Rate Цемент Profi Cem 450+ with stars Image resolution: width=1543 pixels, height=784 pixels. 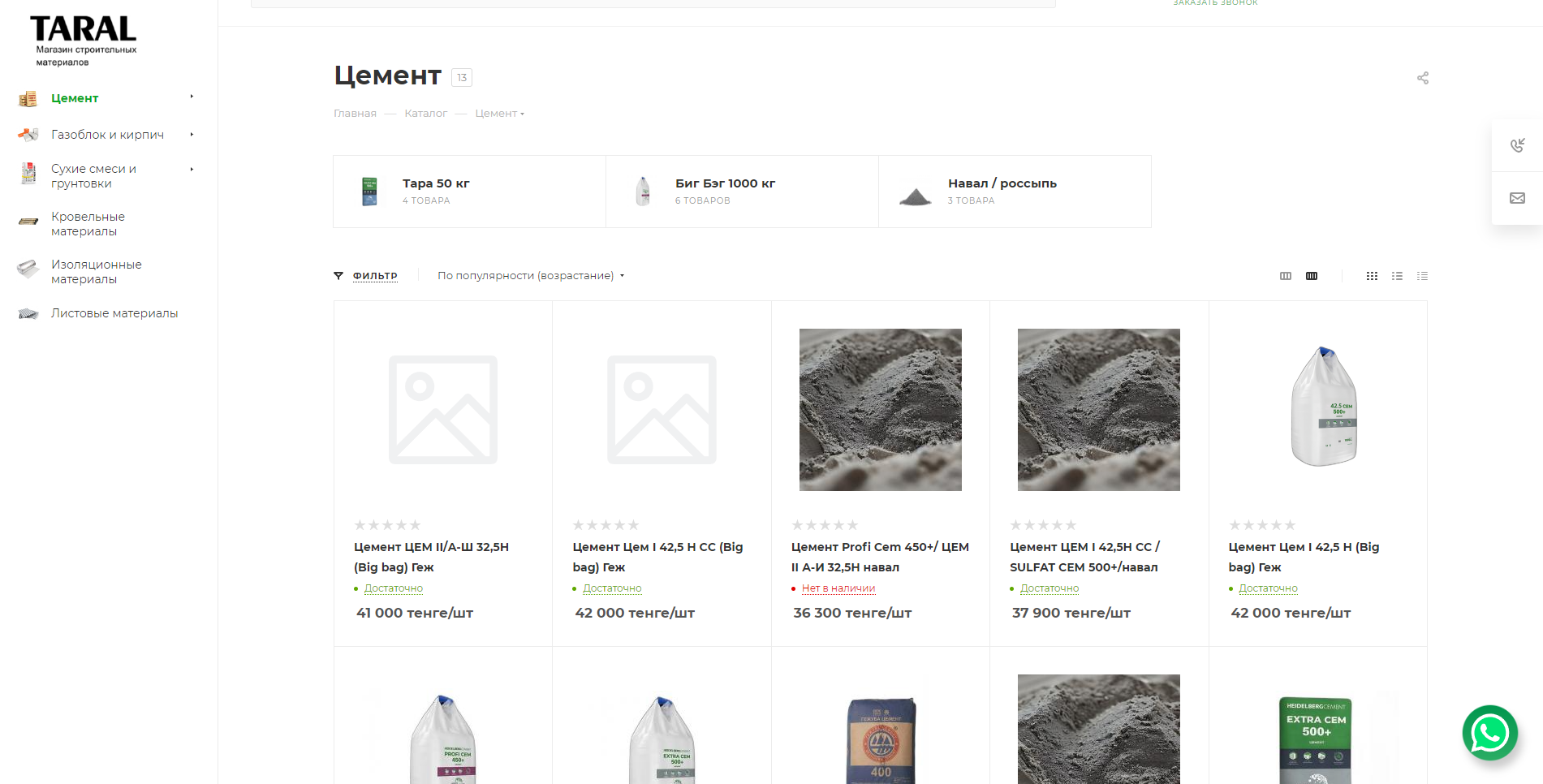point(825,525)
